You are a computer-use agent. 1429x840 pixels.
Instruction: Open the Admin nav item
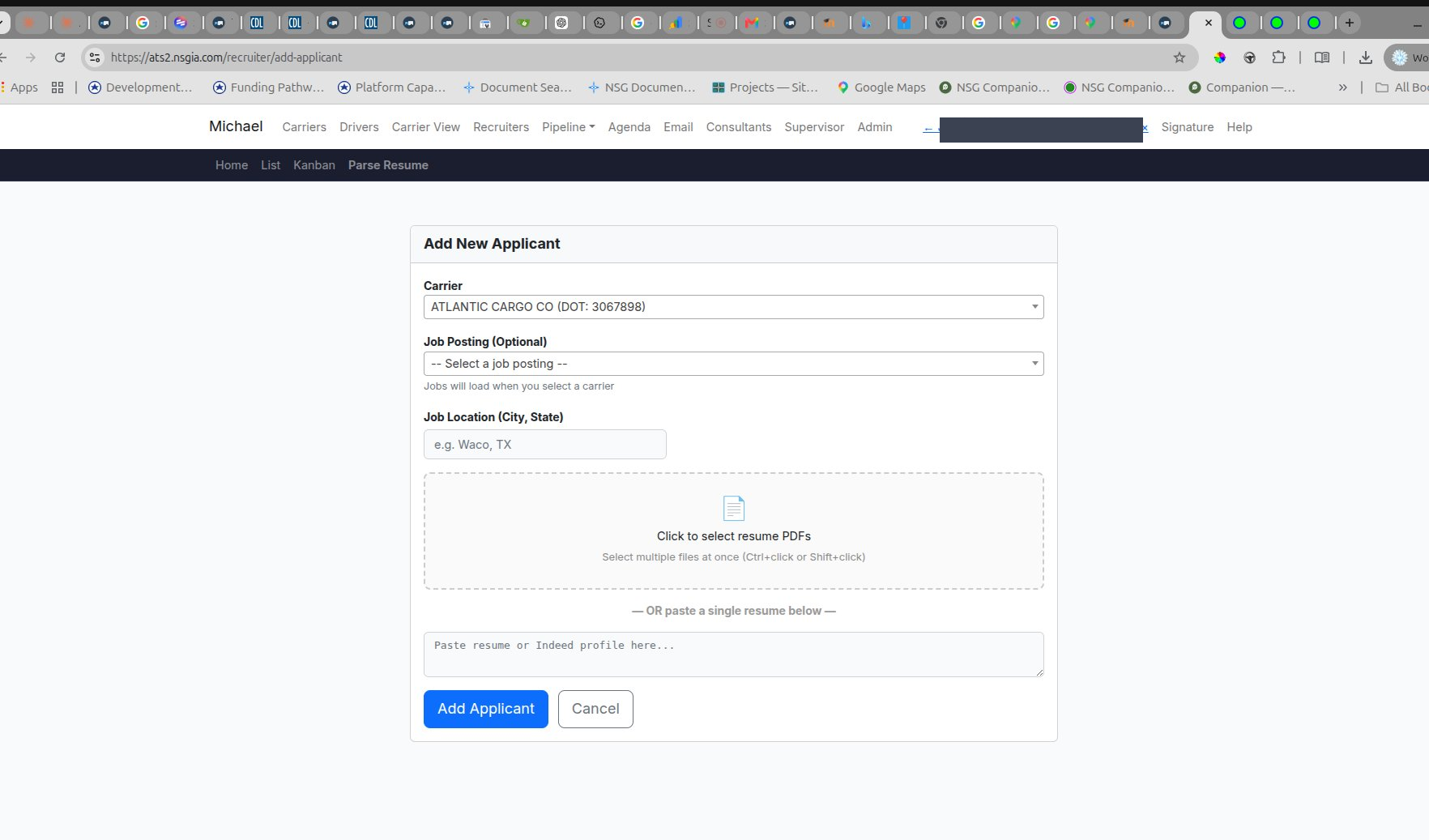(875, 127)
